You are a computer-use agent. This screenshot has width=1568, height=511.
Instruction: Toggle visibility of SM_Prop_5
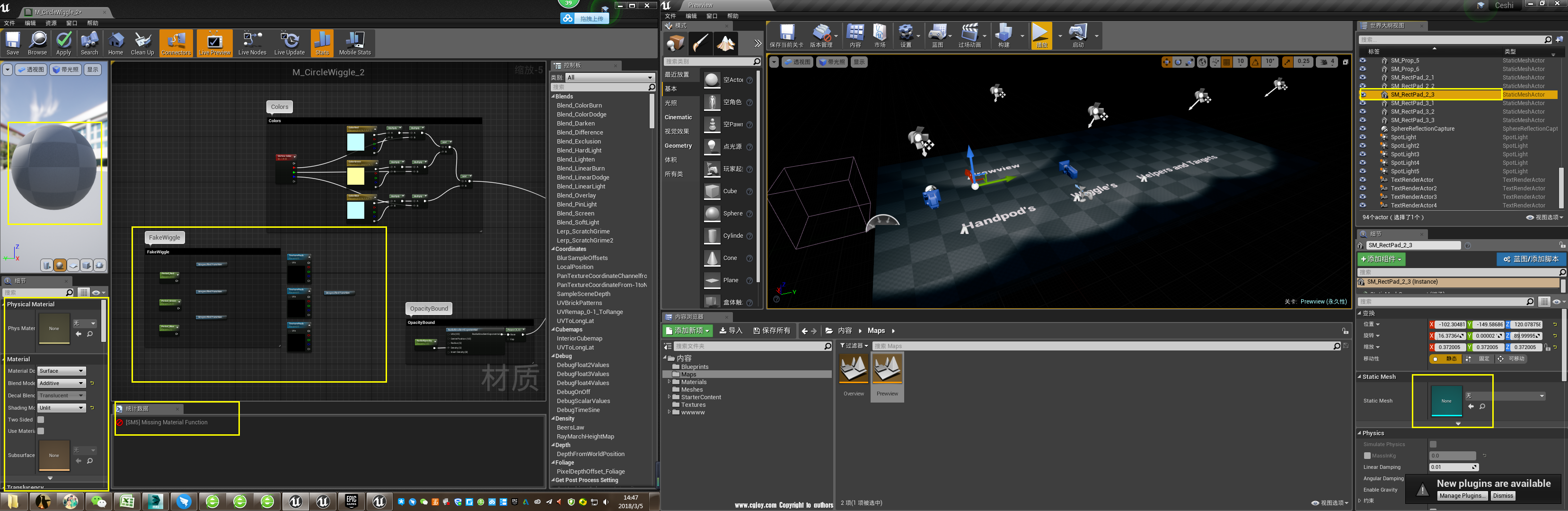(x=1363, y=60)
